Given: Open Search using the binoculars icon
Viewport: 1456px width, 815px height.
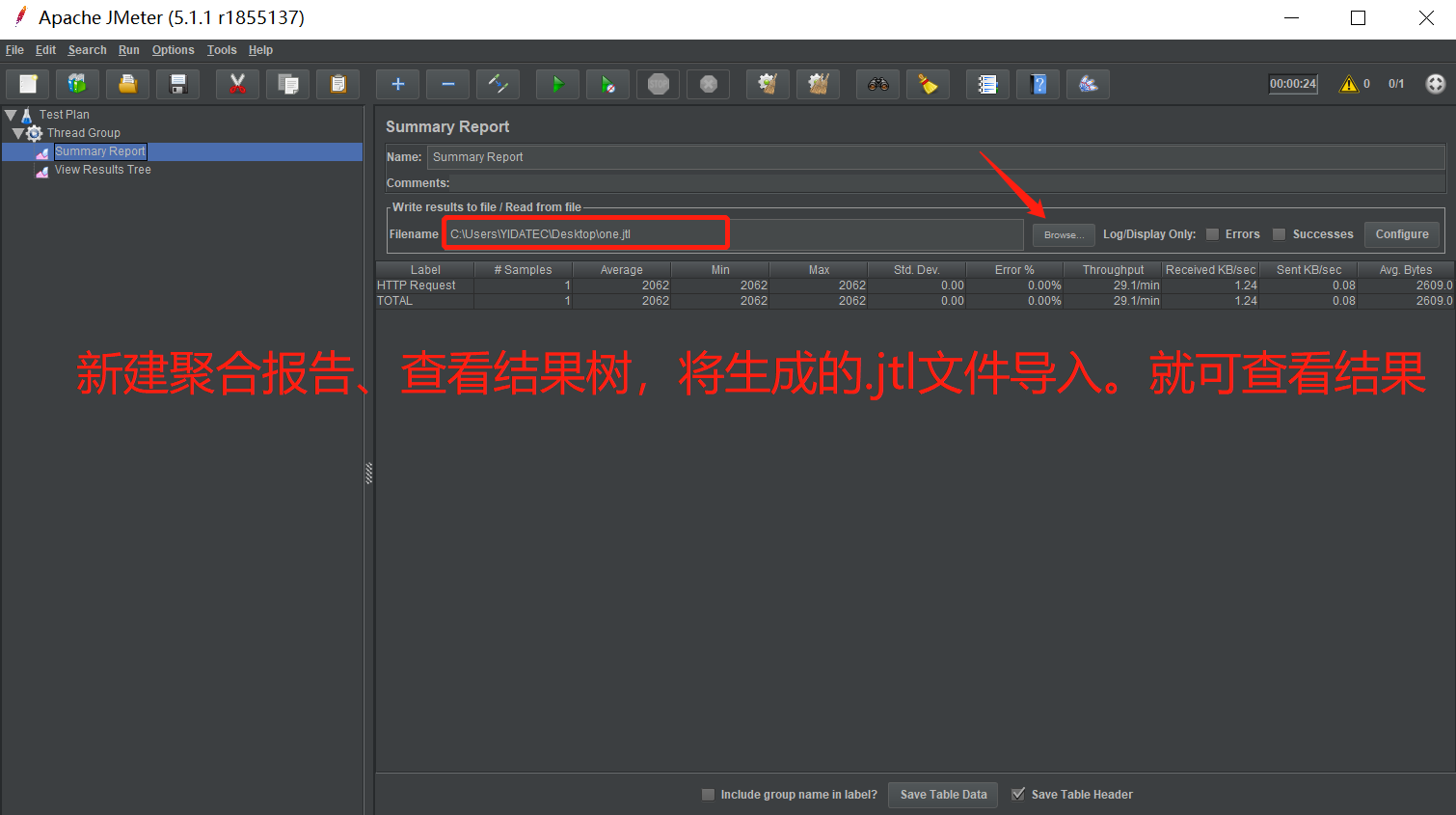Looking at the screenshot, I should pos(877,84).
